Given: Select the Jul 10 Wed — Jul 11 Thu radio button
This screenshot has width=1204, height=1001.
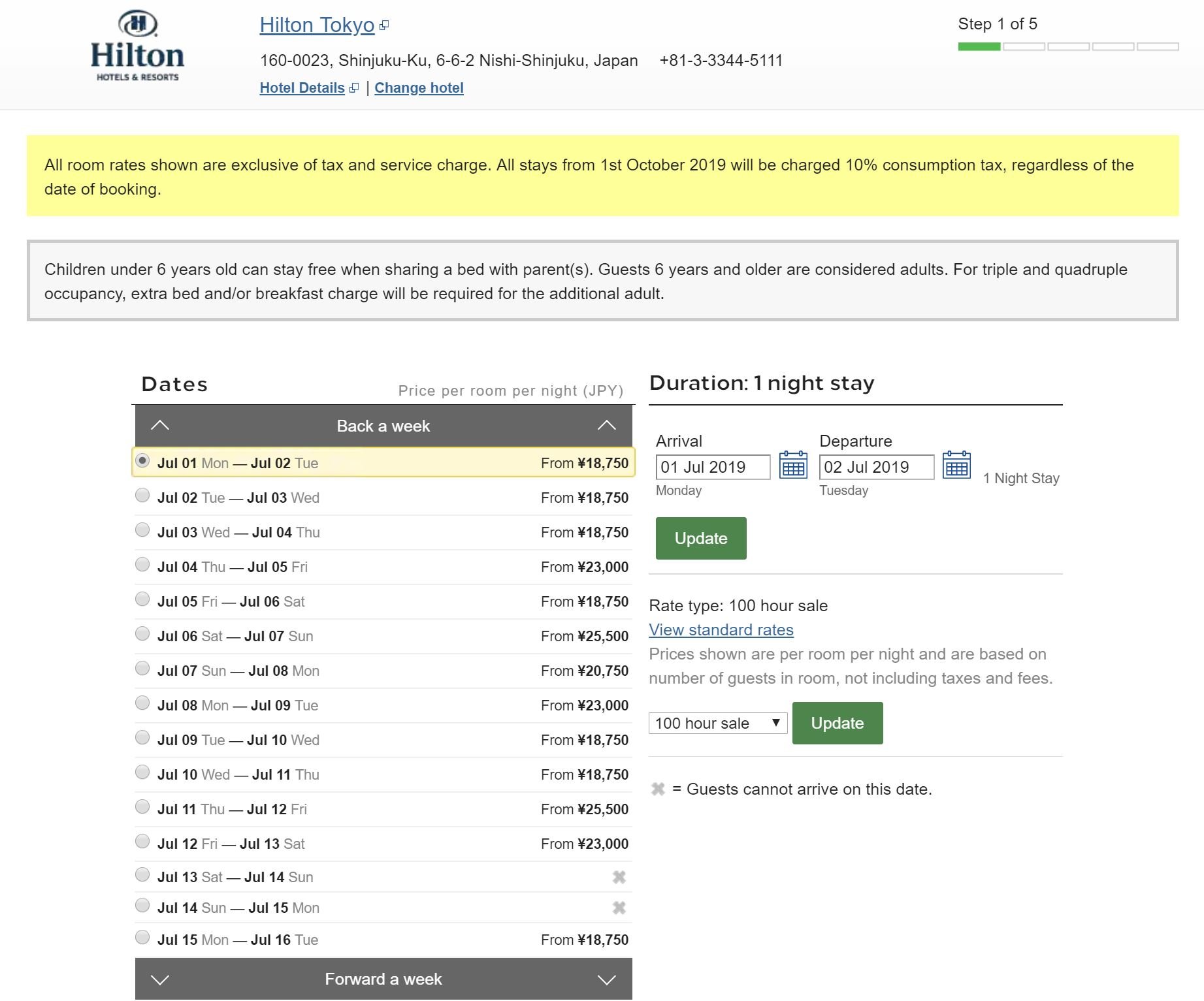Looking at the screenshot, I should click(x=142, y=772).
